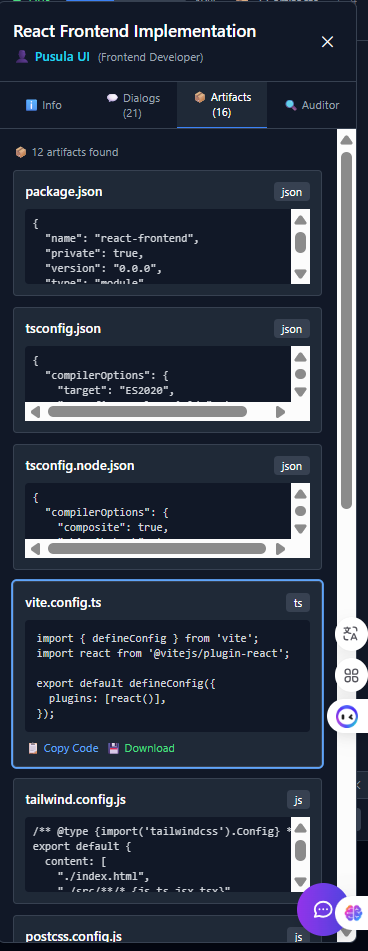Screen dimensions: 368x951
Task: Click the json badge on package.json
Action: [292, 192]
